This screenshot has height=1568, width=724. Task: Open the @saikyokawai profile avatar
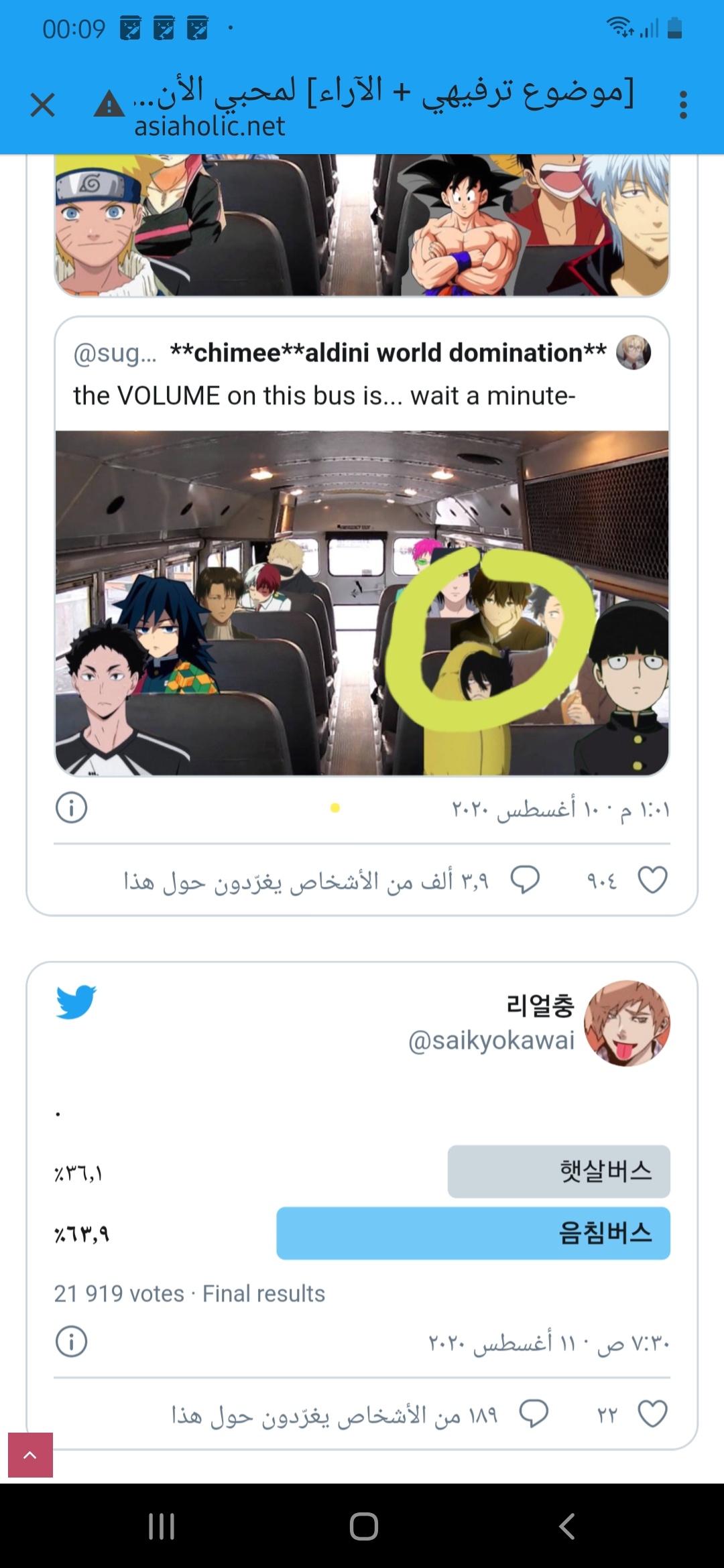coord(627,1023)
